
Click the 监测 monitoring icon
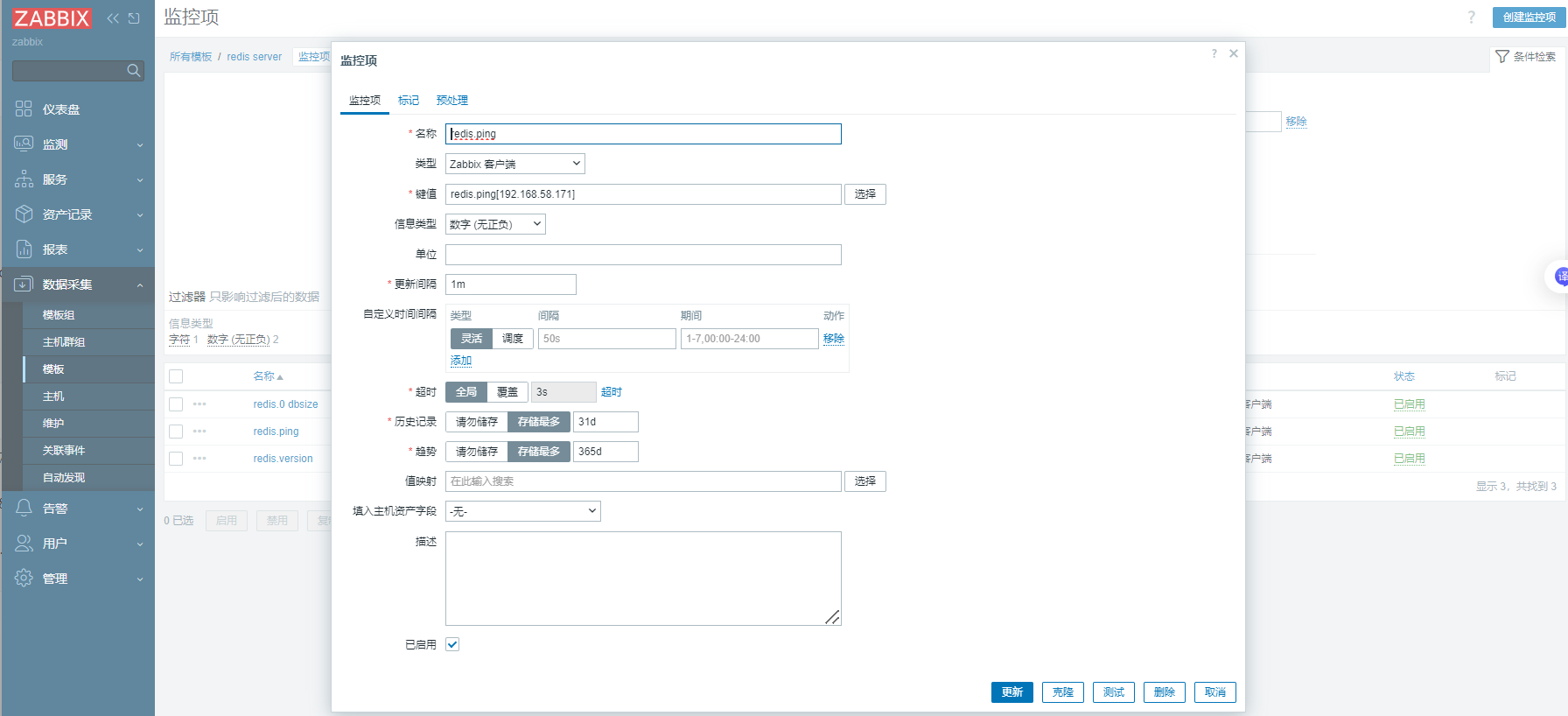24,144
